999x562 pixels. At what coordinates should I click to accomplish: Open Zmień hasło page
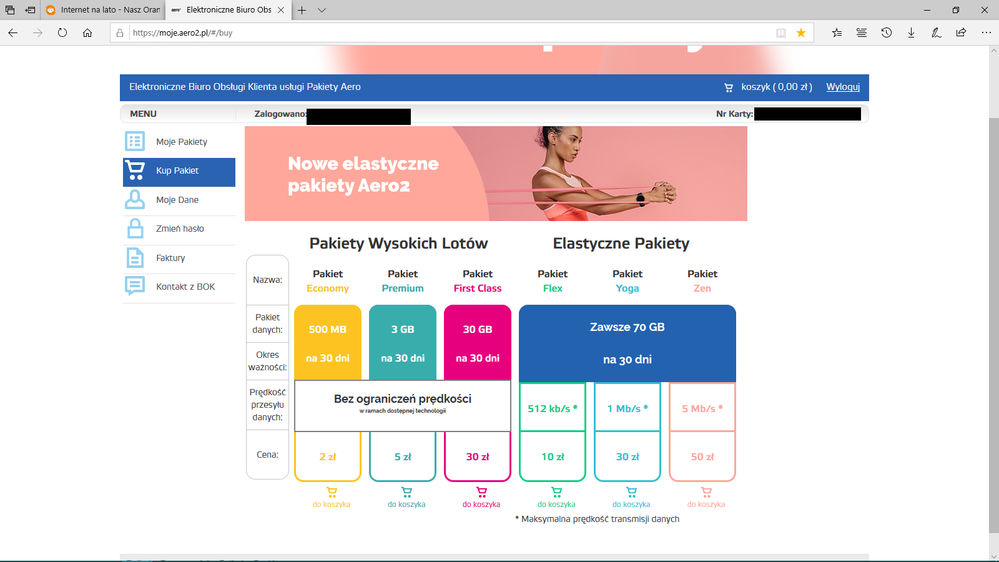(179, 229)
